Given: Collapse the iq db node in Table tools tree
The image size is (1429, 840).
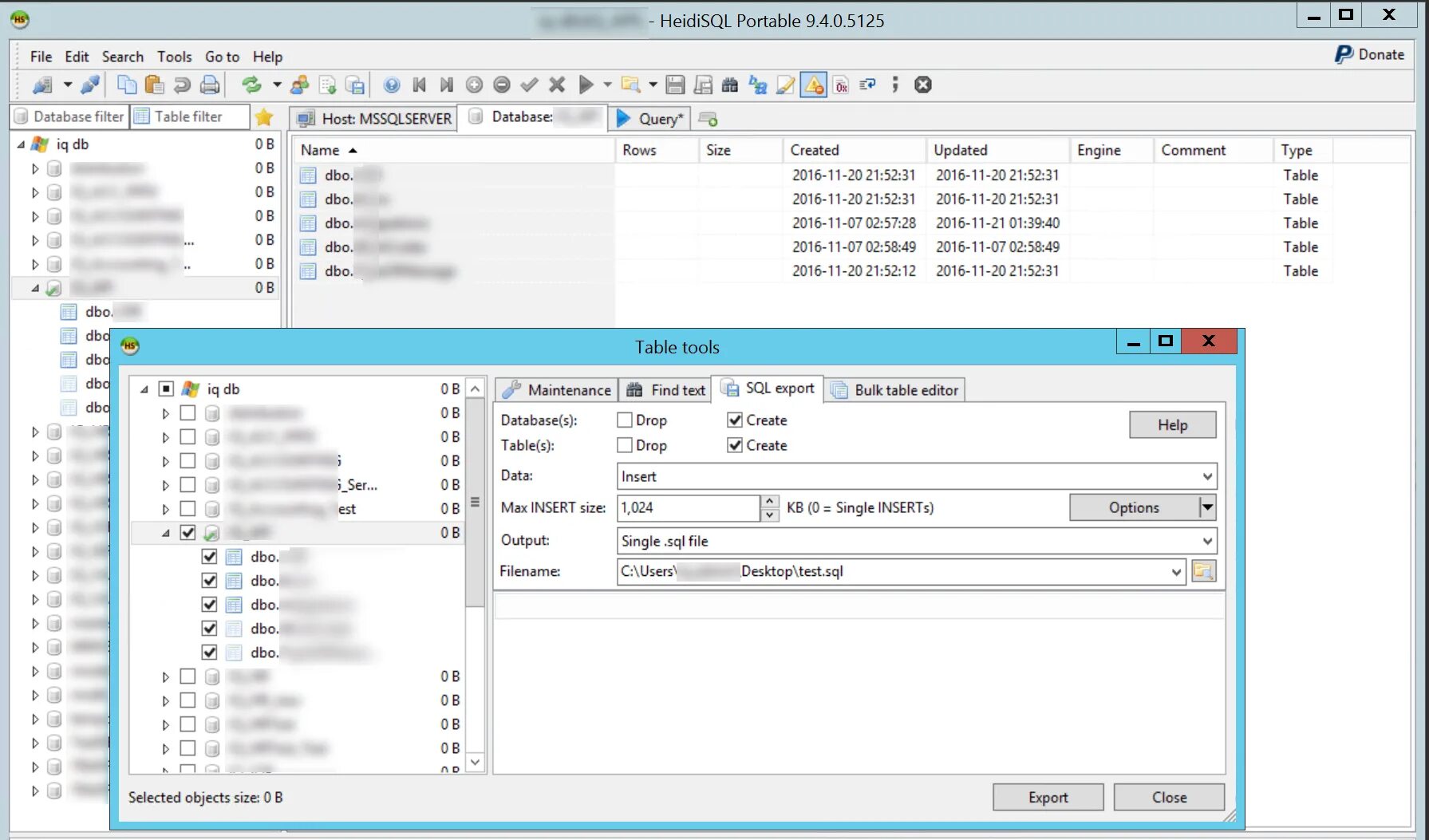Looking at the screenshot, I should click(x=144, y=389).
